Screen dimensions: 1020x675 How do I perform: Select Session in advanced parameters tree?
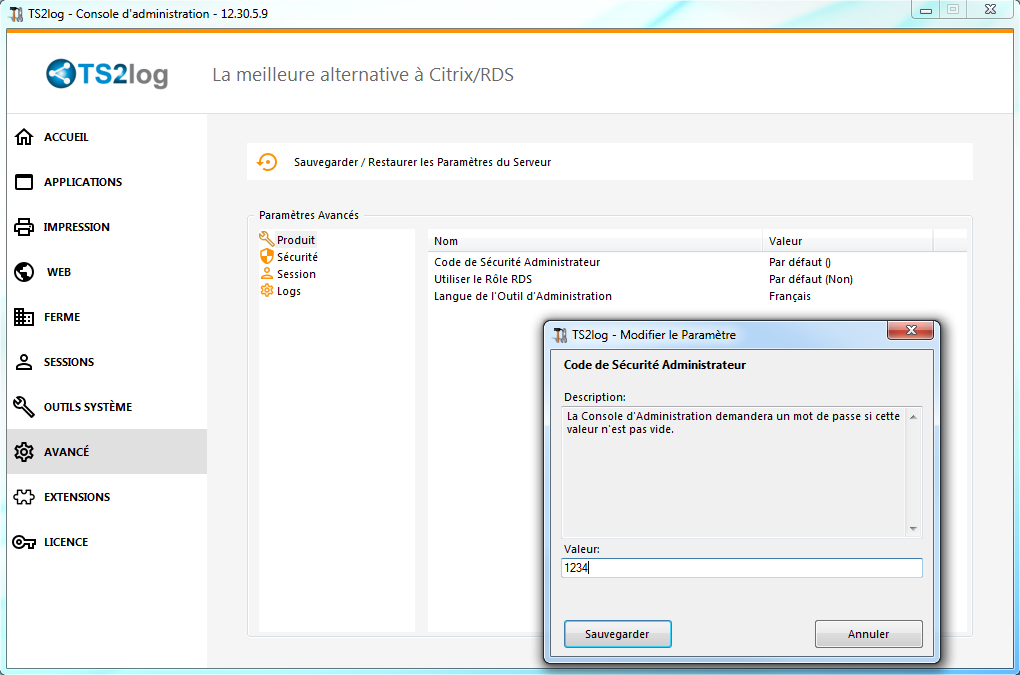coord(296,274)
